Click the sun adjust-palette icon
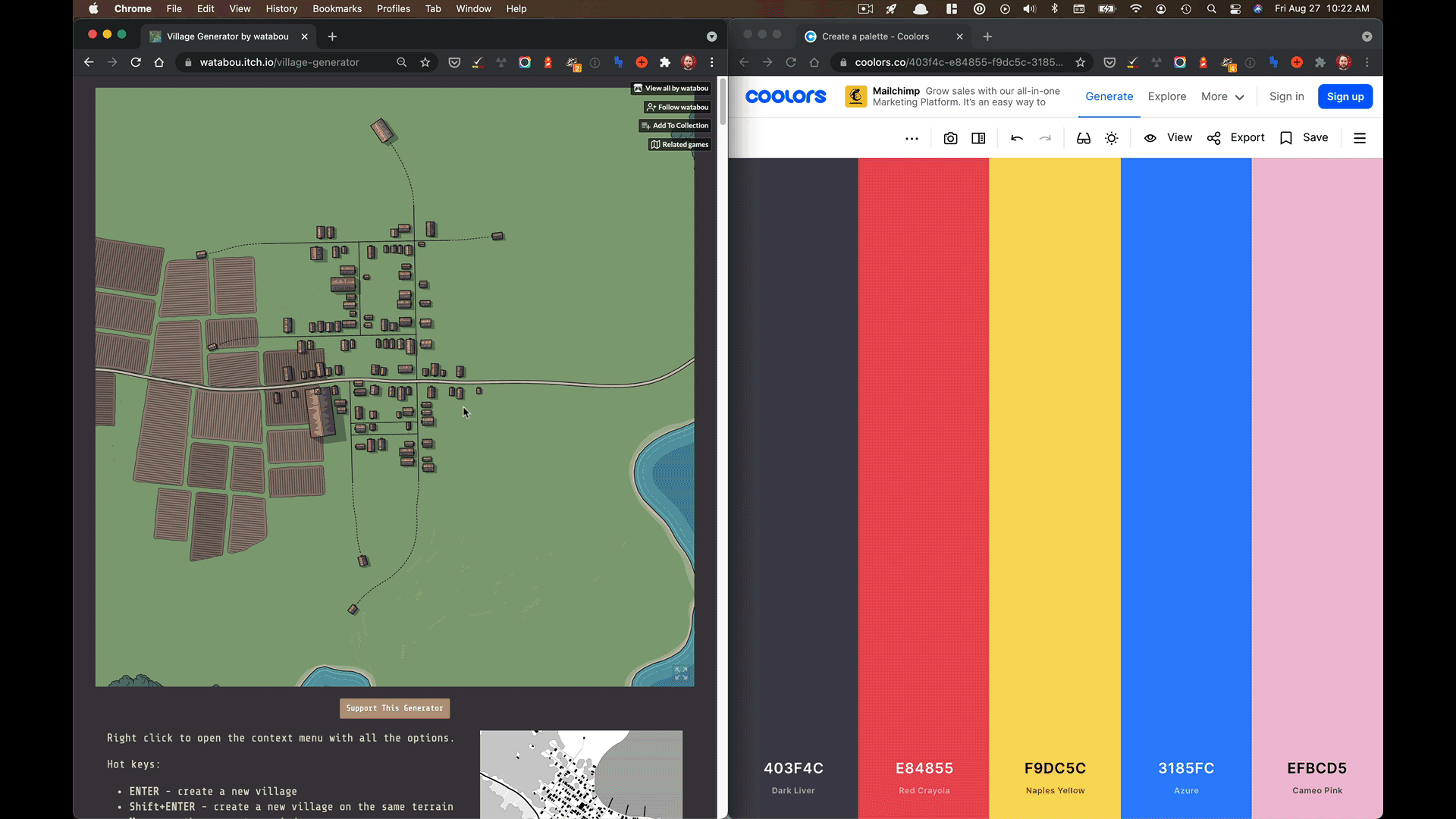Viewport: 1456px width, 819px height. coord(1112,138)
